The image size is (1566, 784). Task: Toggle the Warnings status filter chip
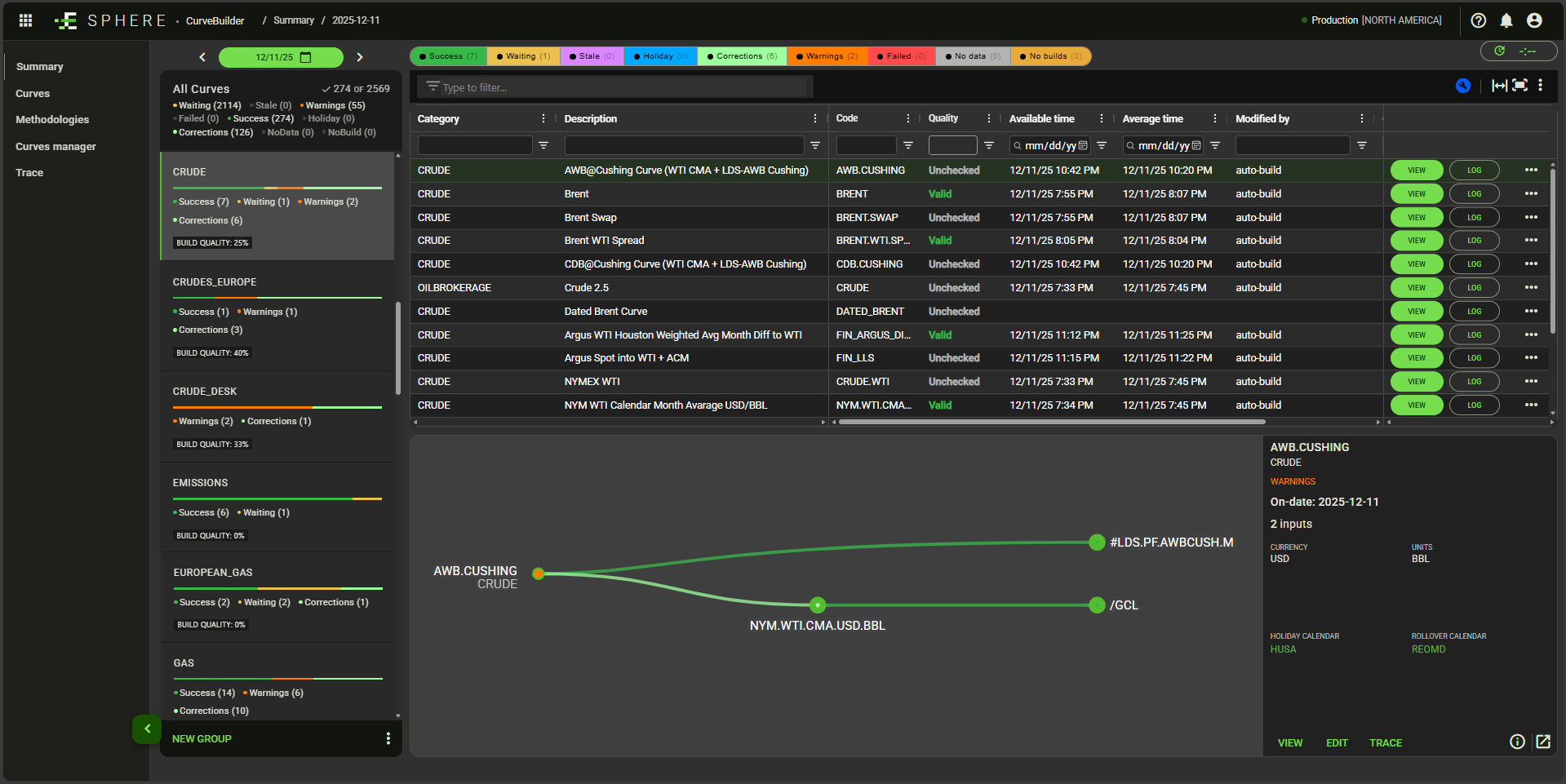tap(827, 56)
